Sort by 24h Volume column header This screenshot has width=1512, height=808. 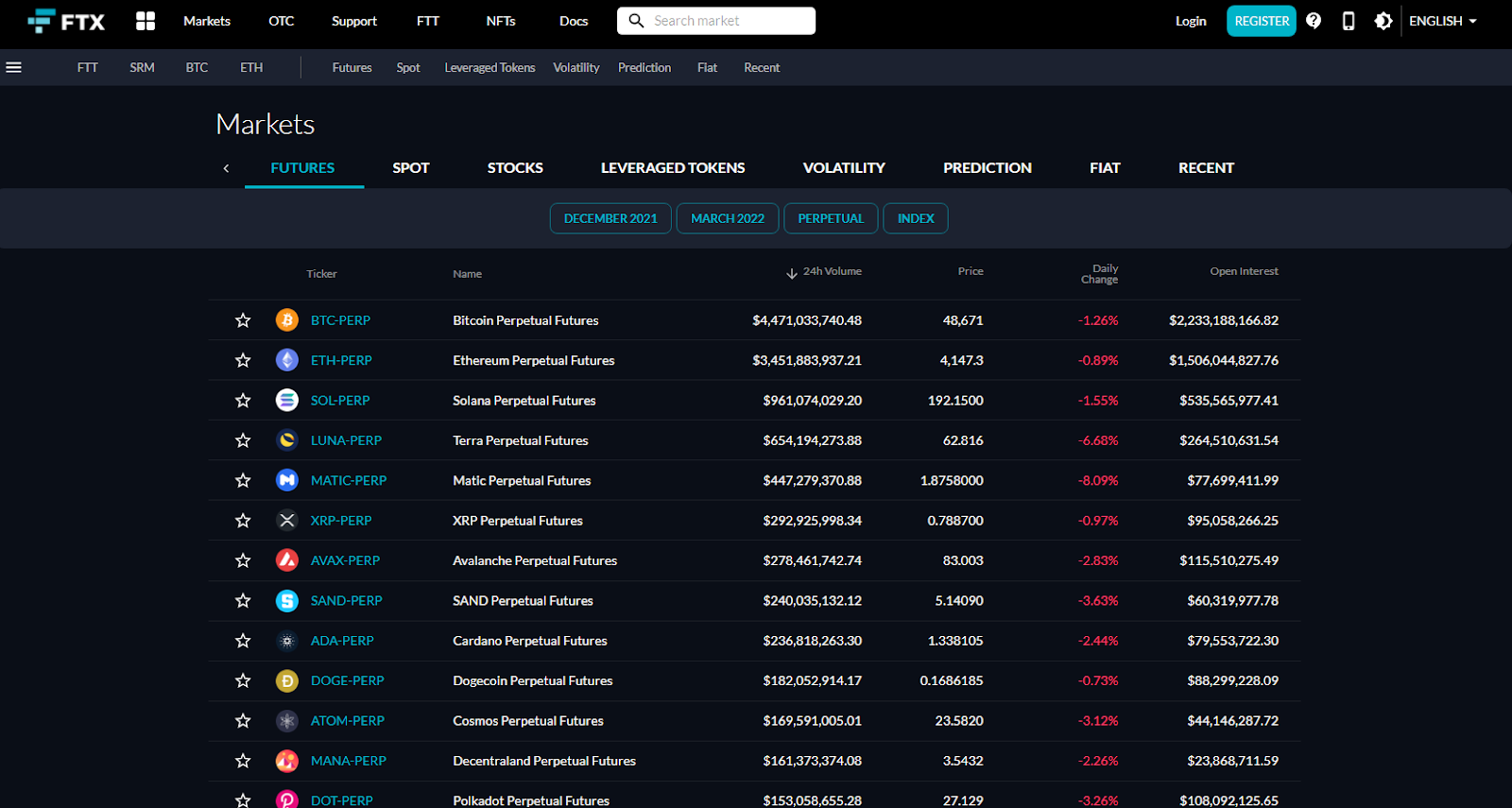click(824, 272)
